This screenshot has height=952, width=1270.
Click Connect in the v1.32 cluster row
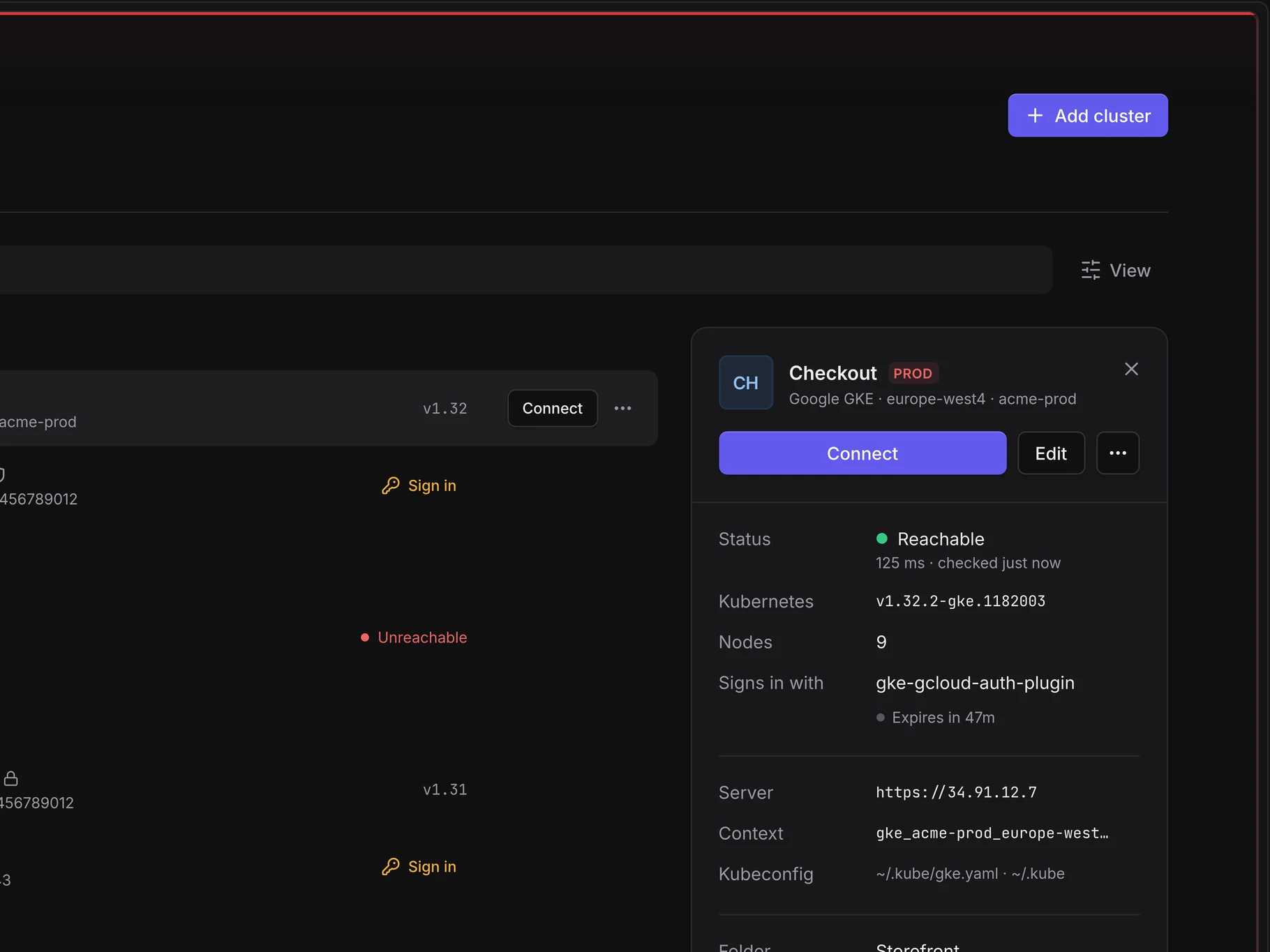[552, 408]
